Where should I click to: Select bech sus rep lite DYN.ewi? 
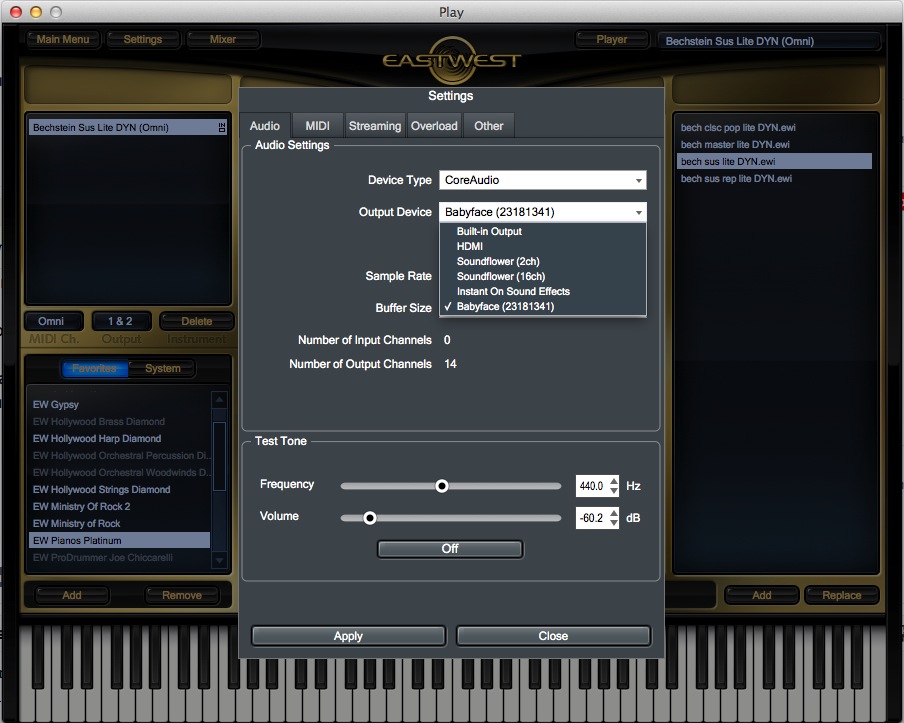[774, 178]
